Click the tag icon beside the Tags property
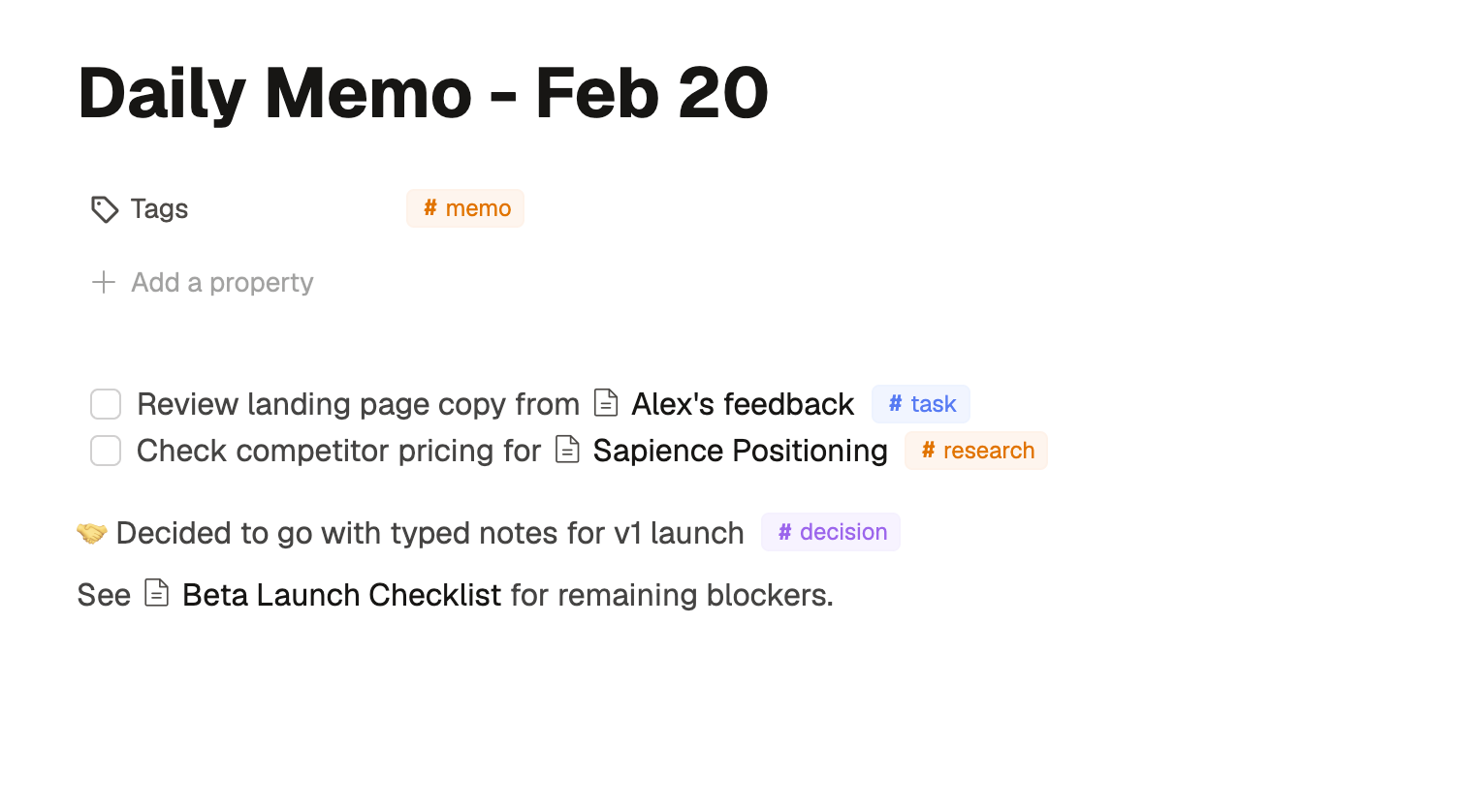Image resolution: width=1462 pixels, height=812 pixels. [x=104, y=208]
